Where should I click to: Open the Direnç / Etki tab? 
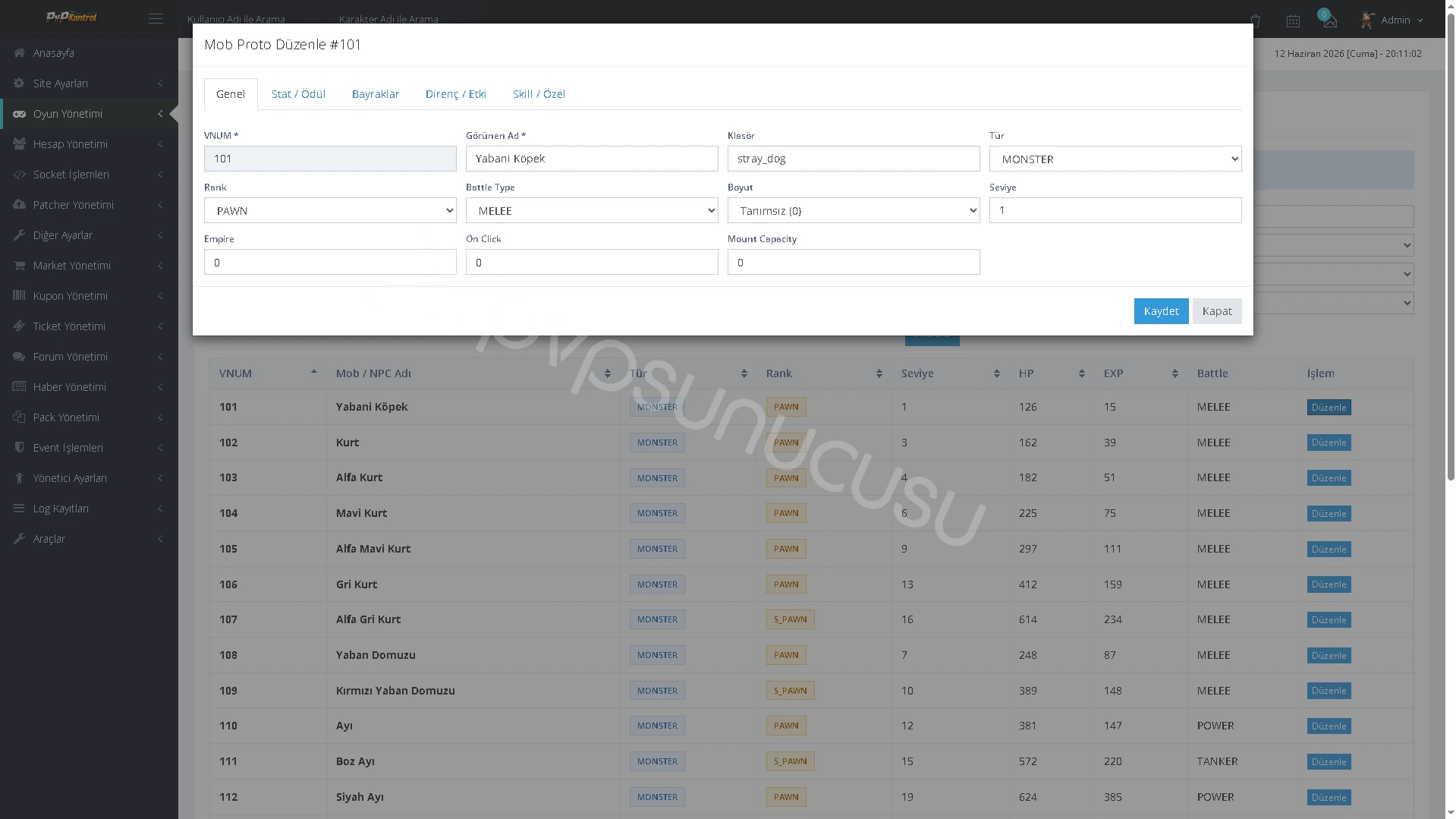[456, 94]
